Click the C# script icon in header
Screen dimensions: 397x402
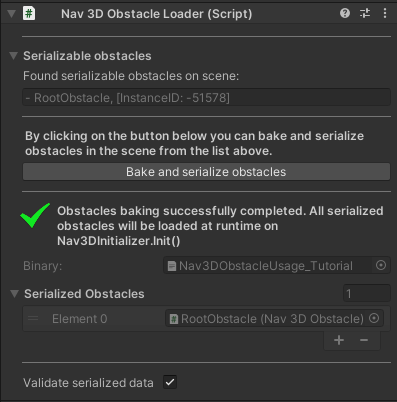[x=29, y=14]
